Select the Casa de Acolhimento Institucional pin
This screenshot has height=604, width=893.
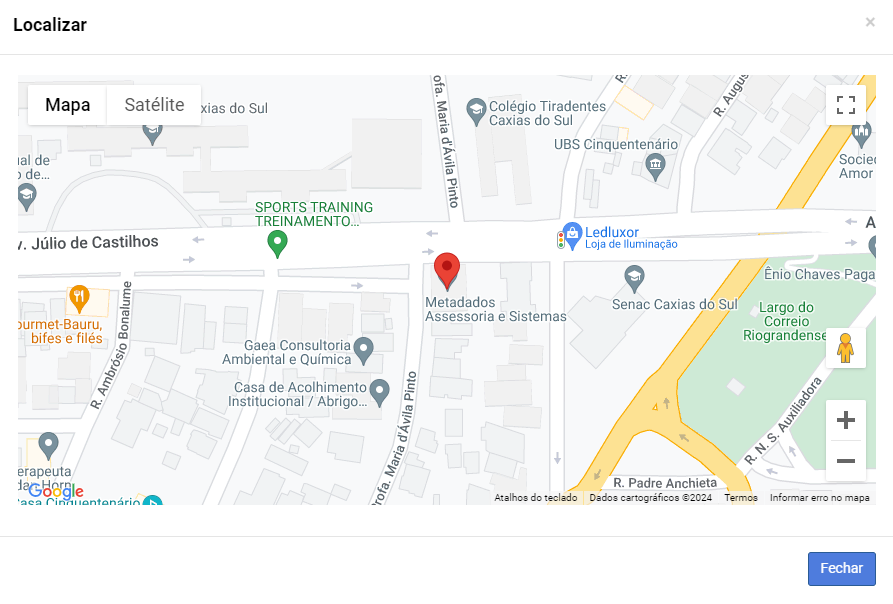pyautogui.click(x=379, y=393)
